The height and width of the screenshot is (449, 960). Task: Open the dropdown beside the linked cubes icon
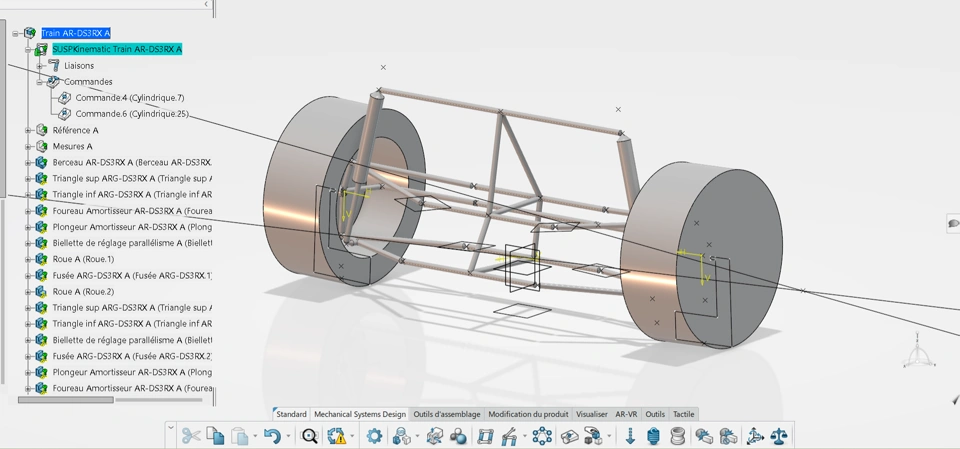(609, 436)
